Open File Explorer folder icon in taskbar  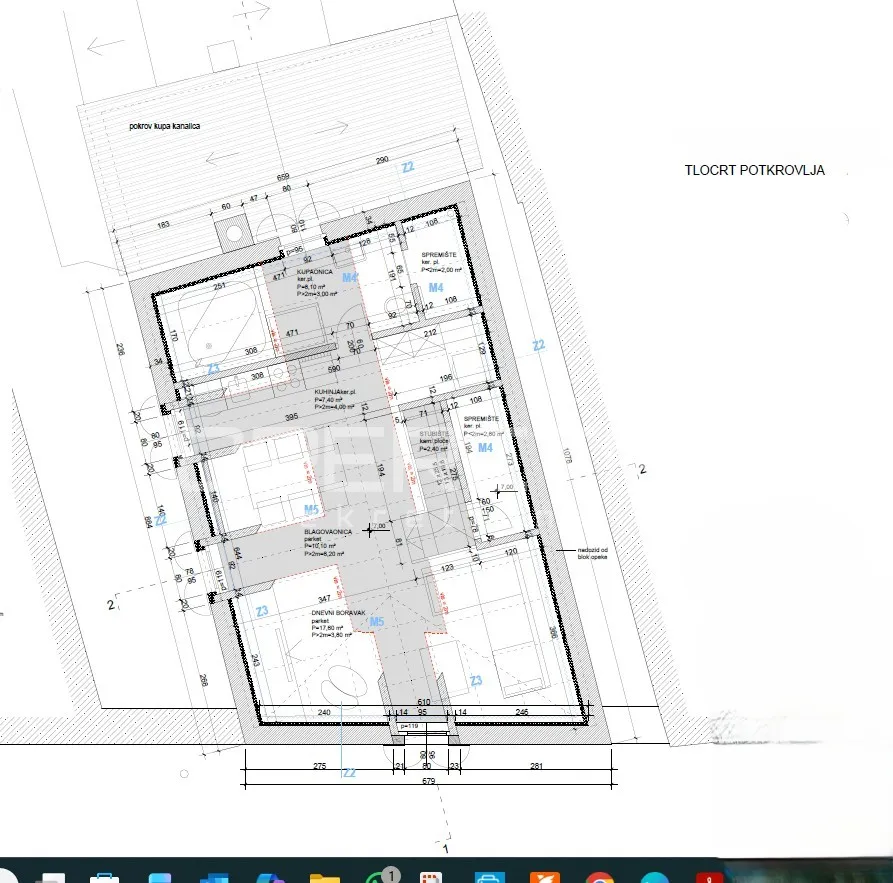click(x=325, y=877)
